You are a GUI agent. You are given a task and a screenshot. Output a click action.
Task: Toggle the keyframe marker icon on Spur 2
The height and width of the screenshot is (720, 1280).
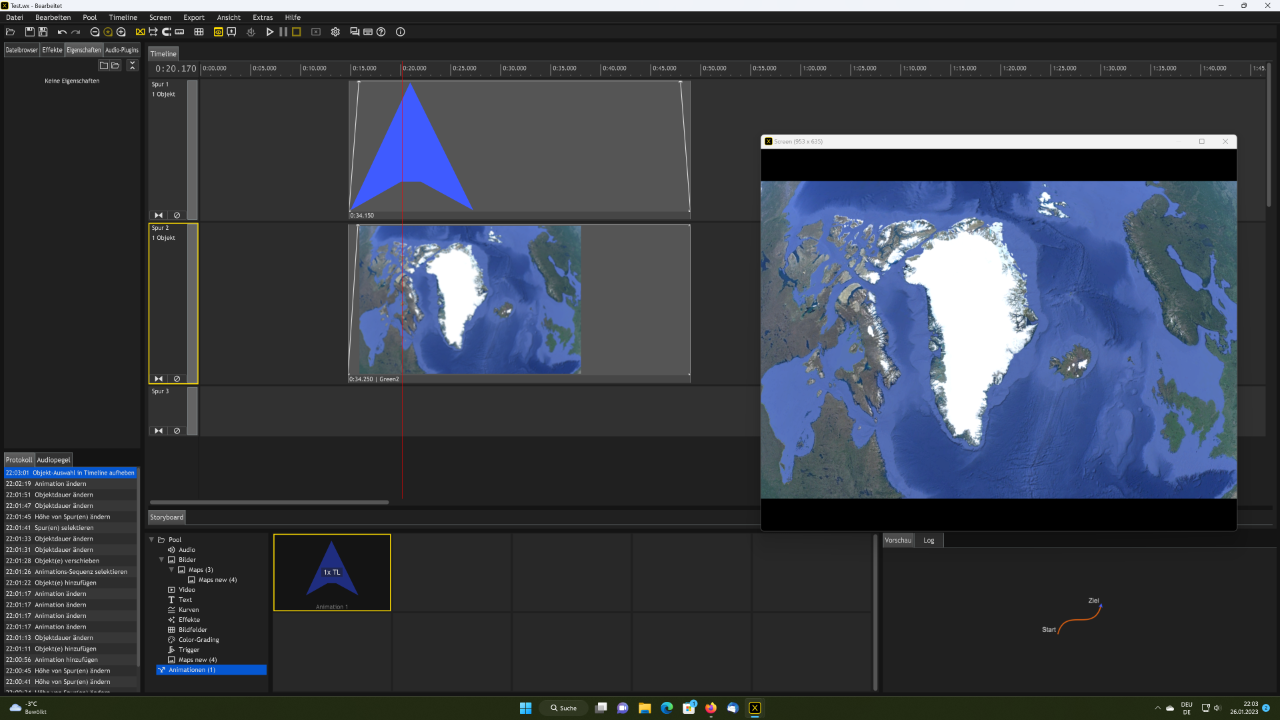click(x=158, y=378)
